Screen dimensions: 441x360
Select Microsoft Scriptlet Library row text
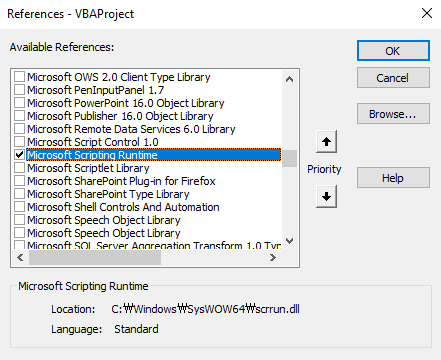(x=88, y=168)
